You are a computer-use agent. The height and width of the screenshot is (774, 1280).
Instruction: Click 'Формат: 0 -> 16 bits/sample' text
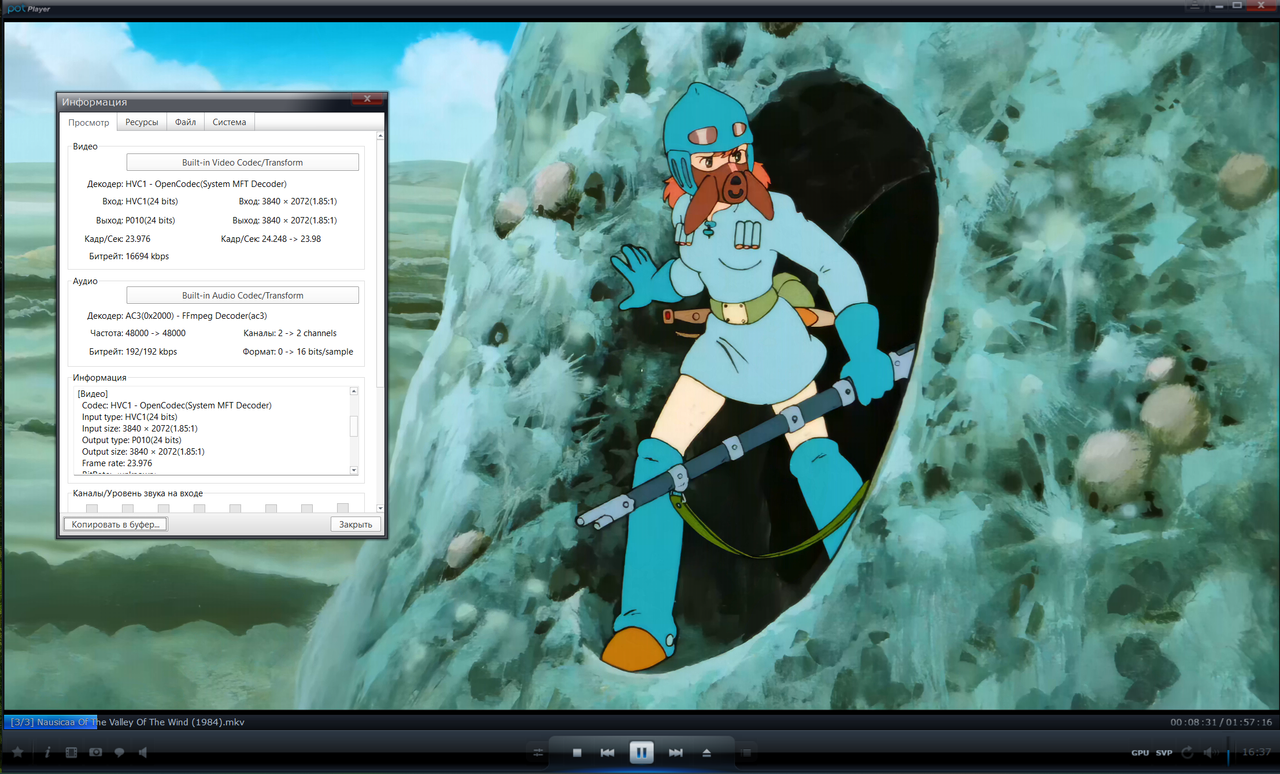pyautogui.click(x=298, y=352)
